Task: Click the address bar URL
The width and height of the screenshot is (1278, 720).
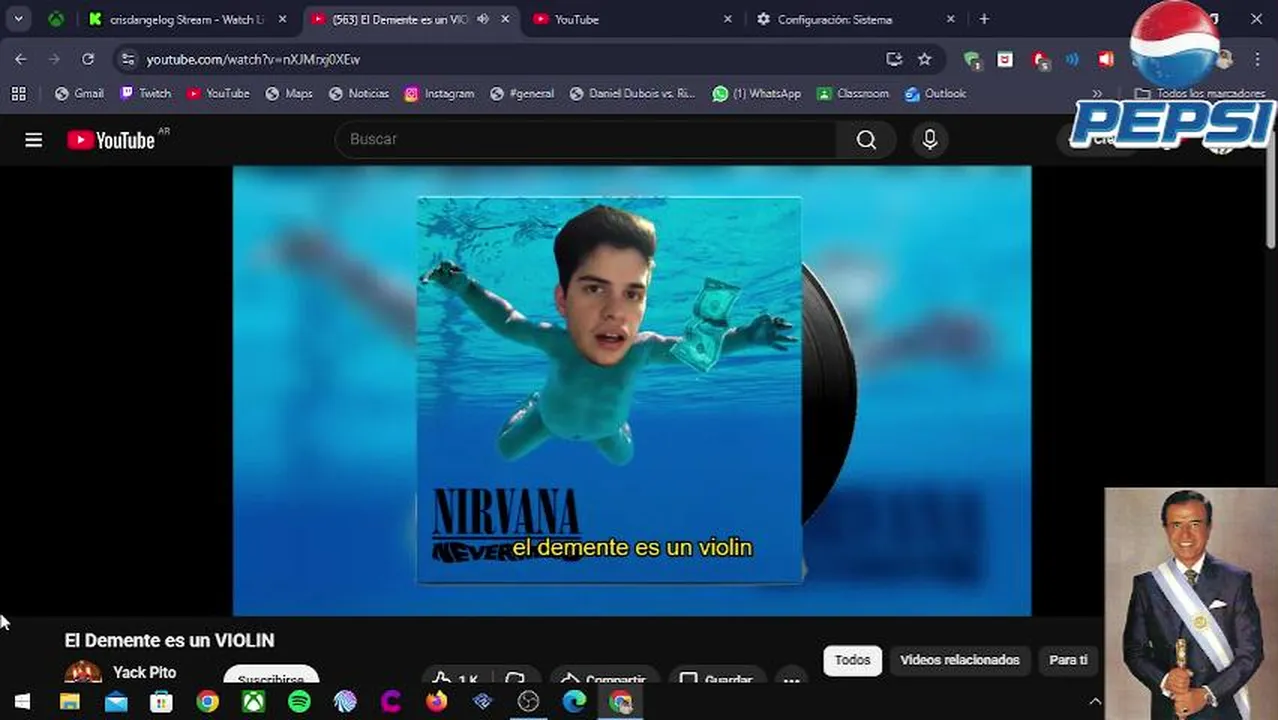Action: click(x=253, y=60)
